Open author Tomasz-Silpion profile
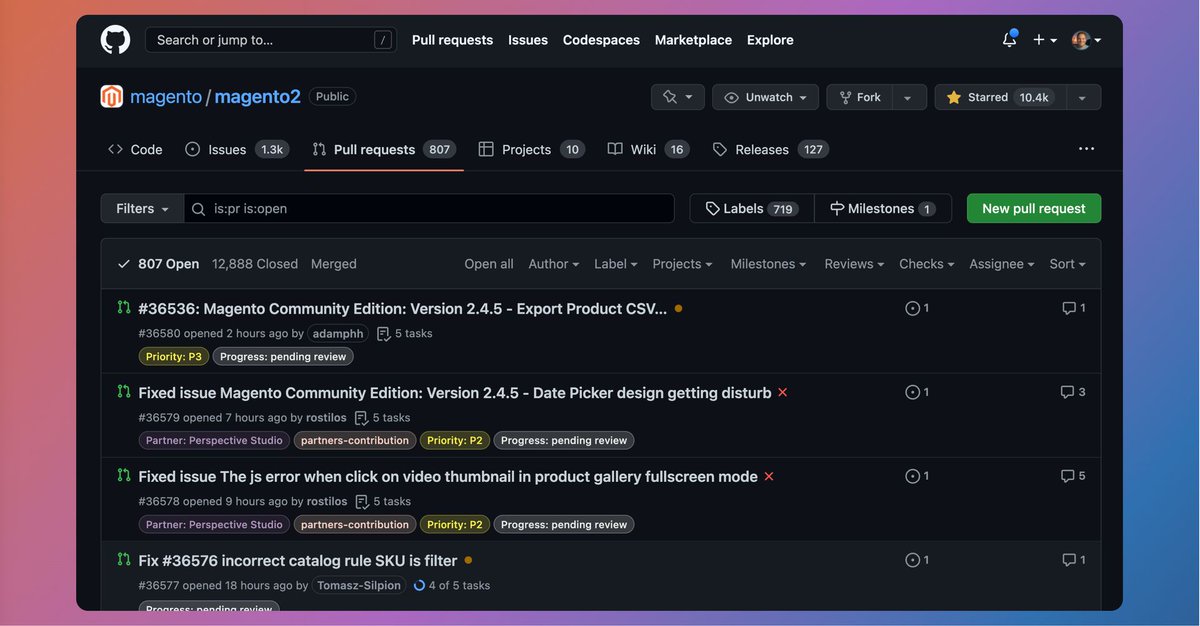 pyautogui.click(x=360, y=585)
